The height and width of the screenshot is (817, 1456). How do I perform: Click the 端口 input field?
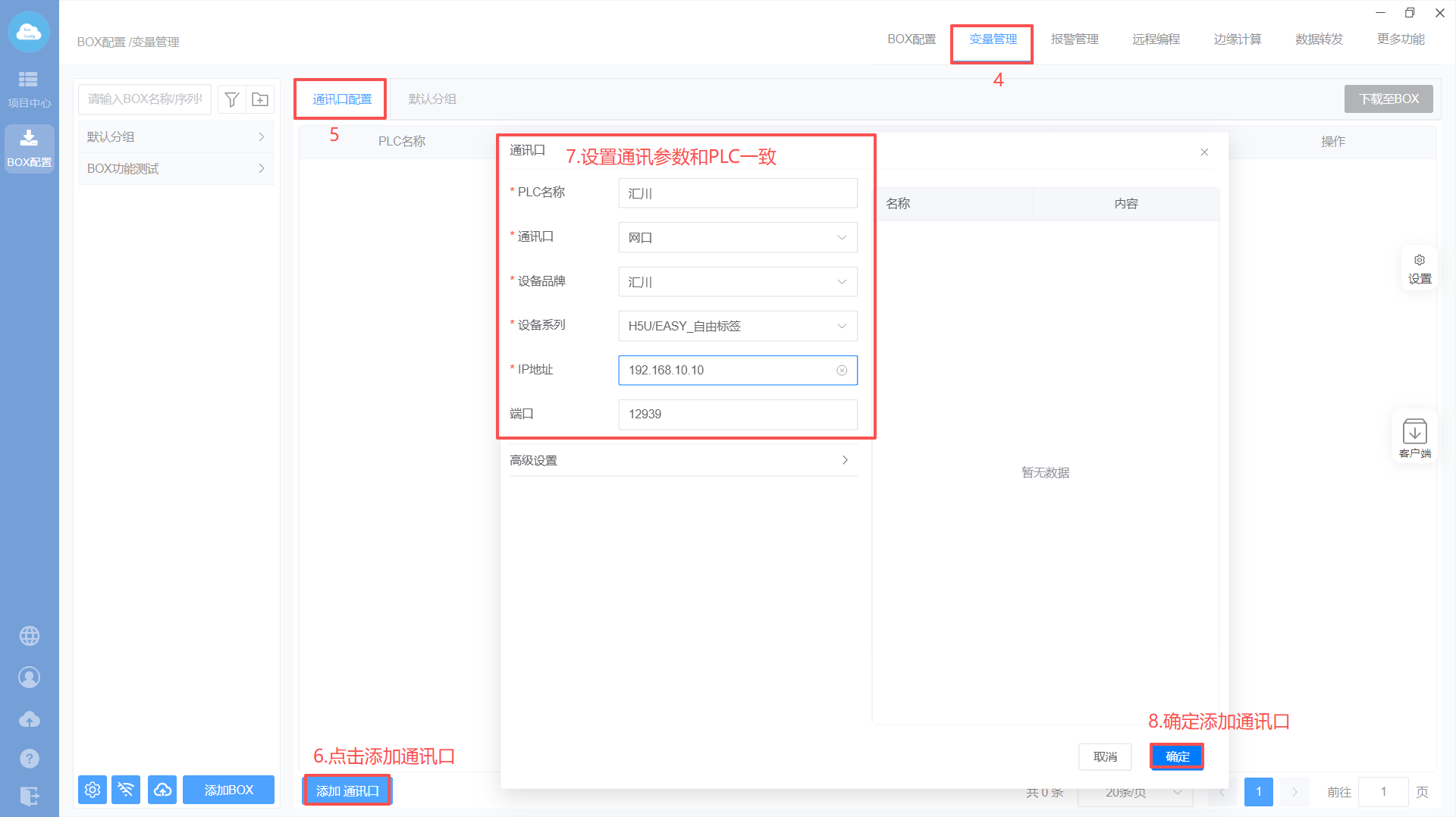(x=737, y=415)
